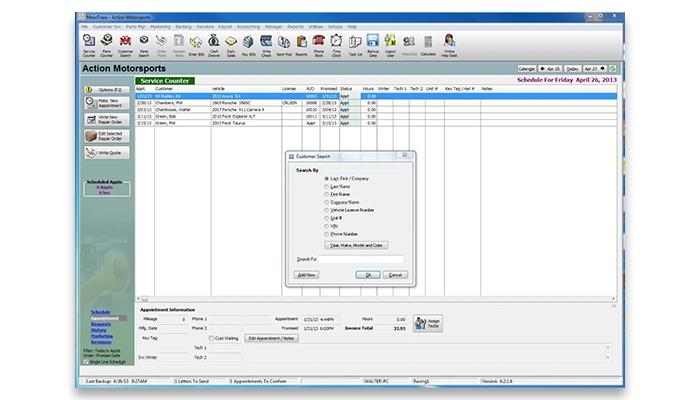Click the Send Mail toolbar icon
Viewport: 700px width, 400px height.
coord(284,45)
